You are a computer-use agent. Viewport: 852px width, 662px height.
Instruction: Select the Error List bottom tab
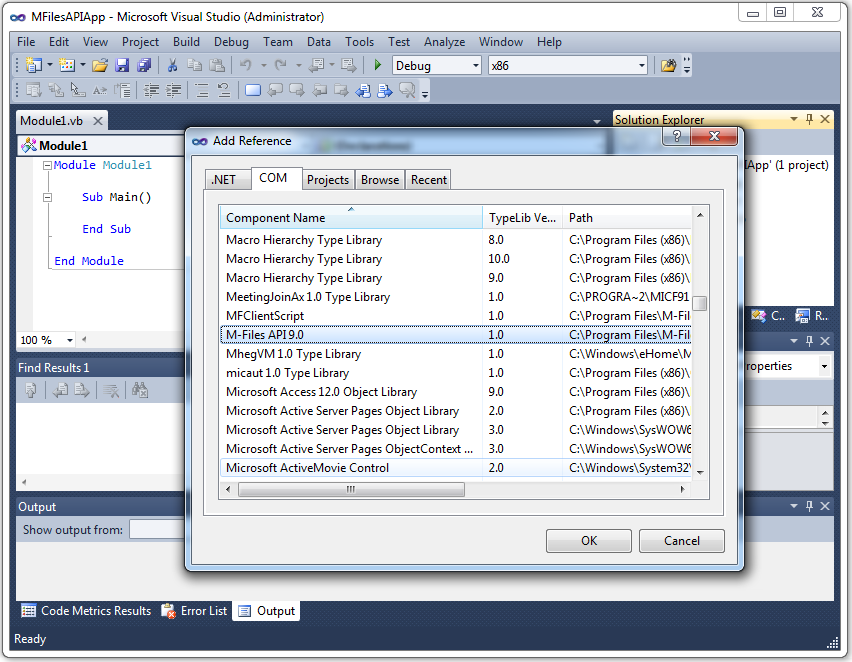pos(195,611)
